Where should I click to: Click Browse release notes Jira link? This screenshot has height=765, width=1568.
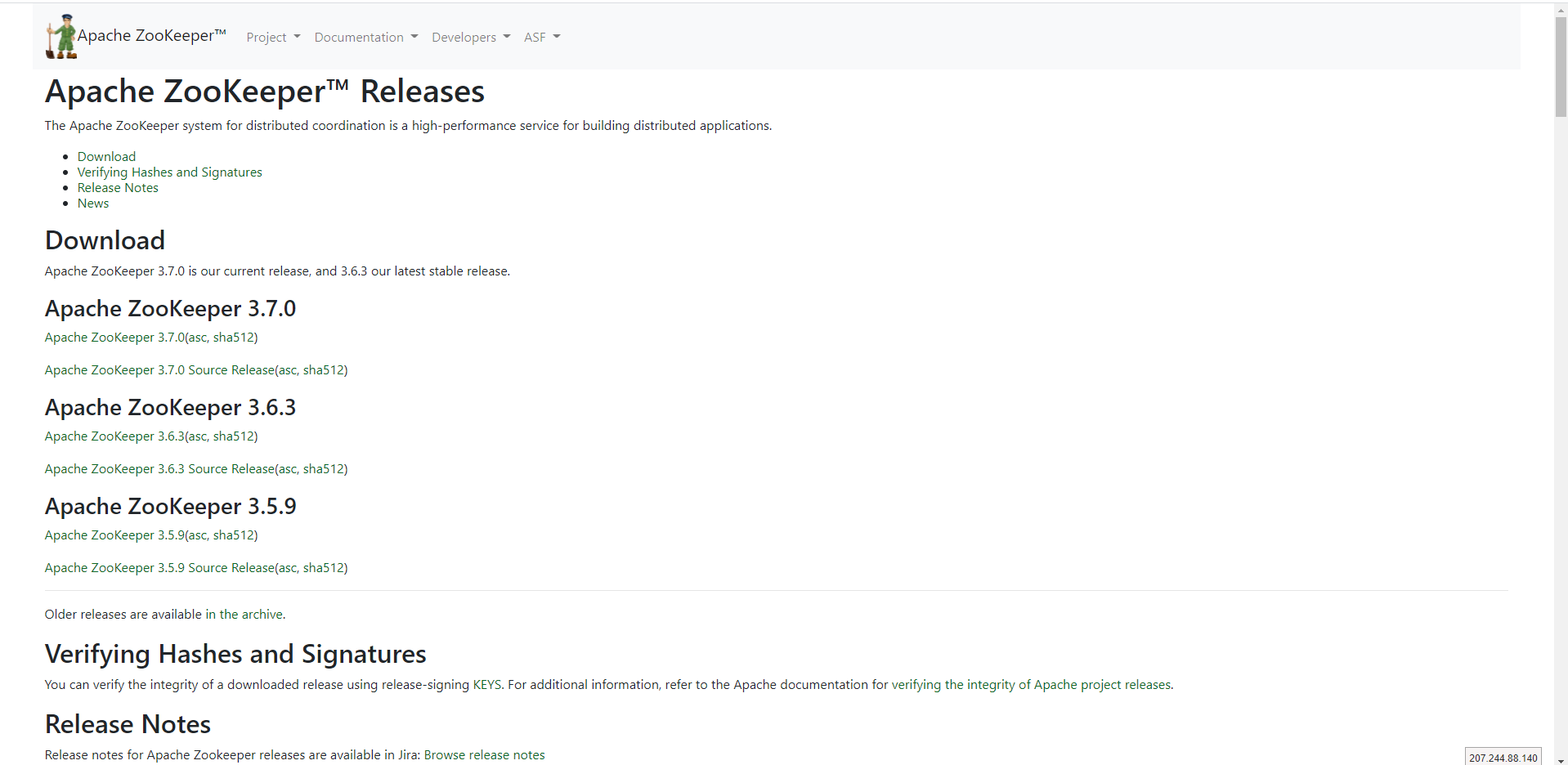pos(484,754)
